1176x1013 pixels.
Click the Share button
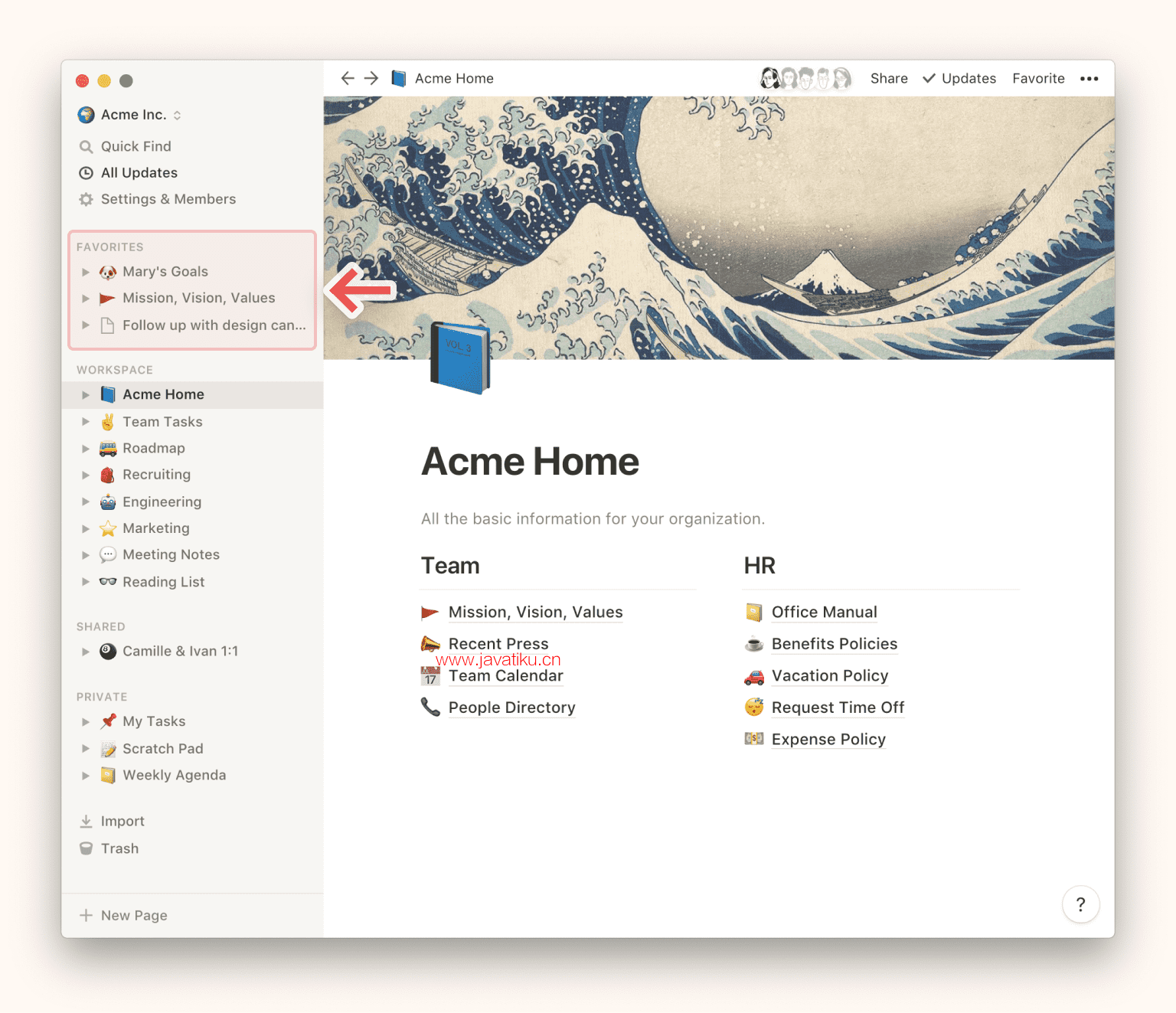click(x=889, y=78)
